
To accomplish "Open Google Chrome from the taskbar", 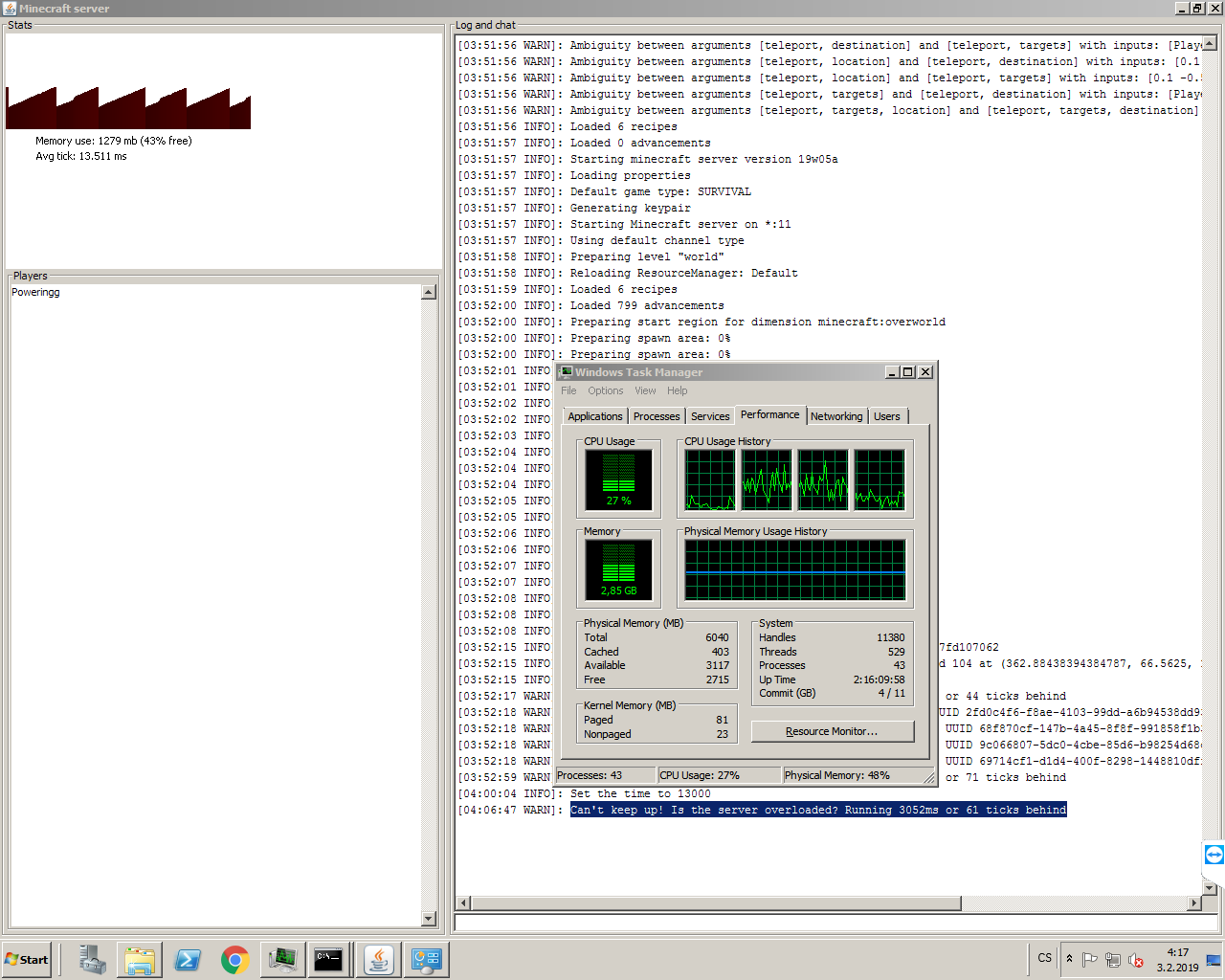I will pyautogui.click(x=234, y=959).
